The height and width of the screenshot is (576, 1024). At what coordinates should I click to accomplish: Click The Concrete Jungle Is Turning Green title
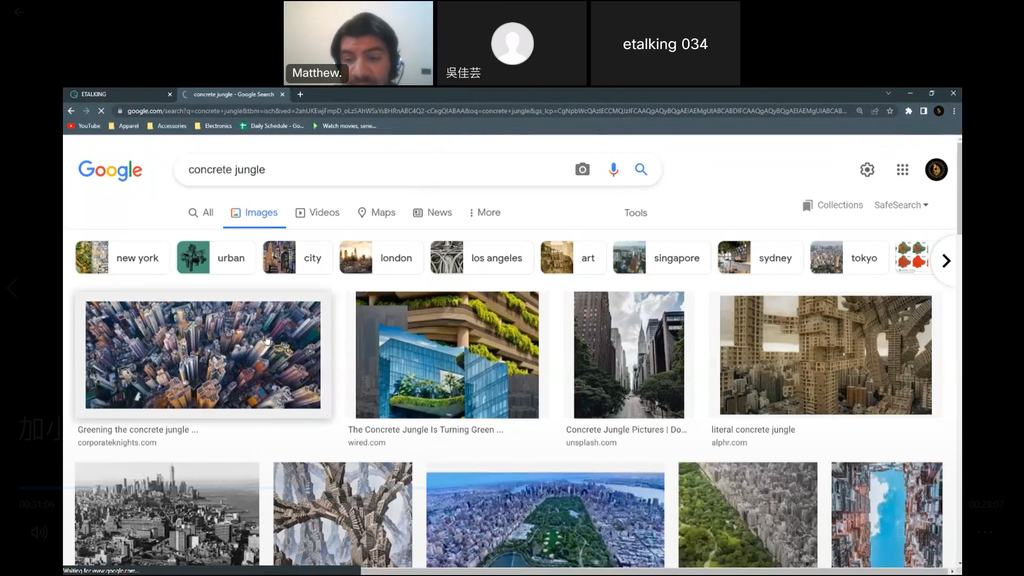pyautogui.click(x=426, y=430)
